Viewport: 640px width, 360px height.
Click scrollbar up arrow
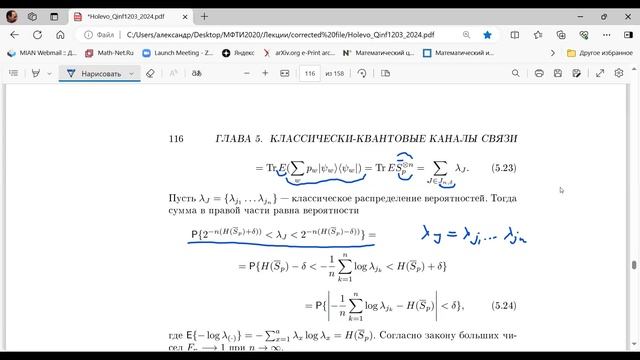[634, 69]
